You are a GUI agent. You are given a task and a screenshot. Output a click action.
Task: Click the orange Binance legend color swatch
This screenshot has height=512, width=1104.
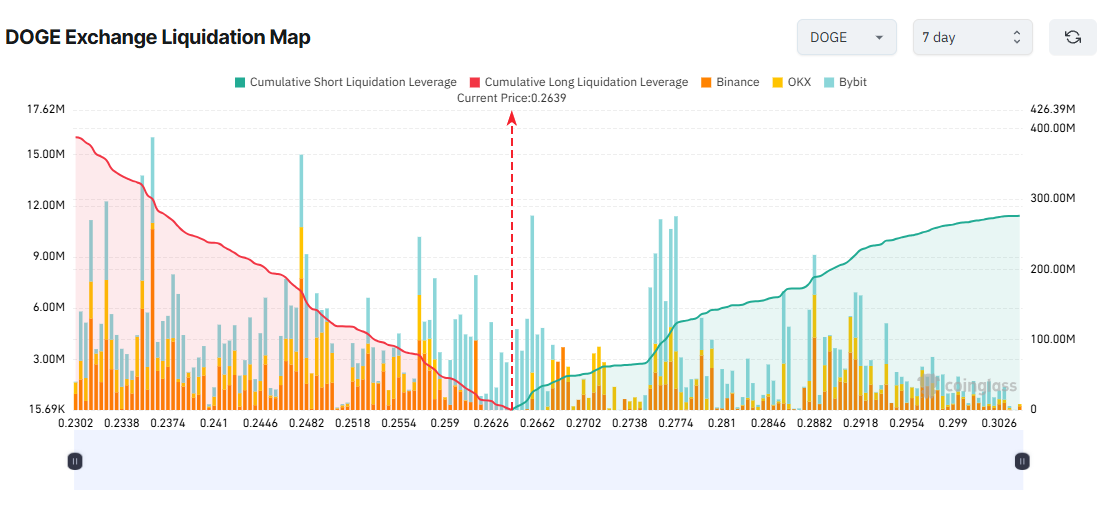coord(706,82)
